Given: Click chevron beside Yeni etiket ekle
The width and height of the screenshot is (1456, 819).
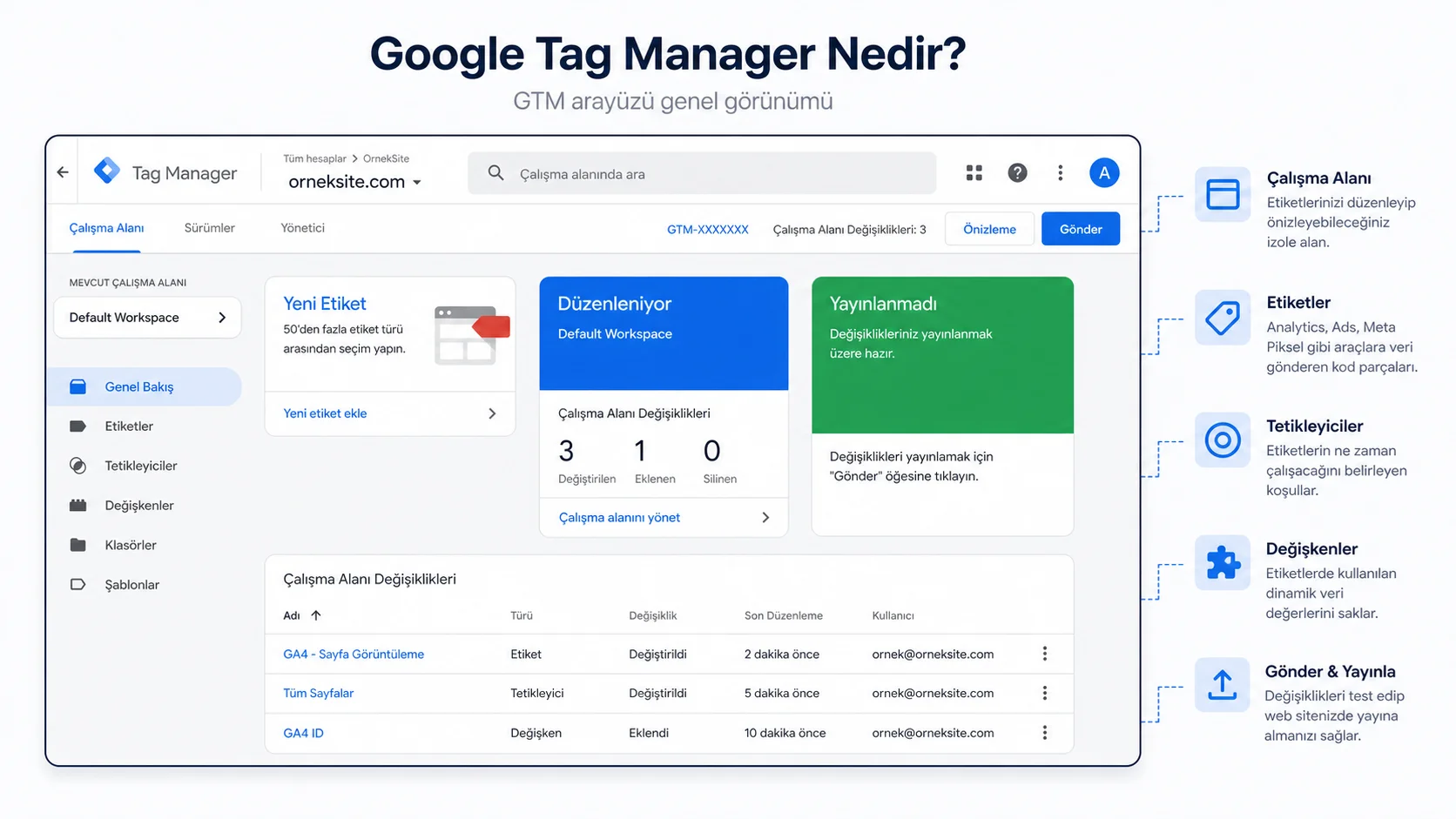Looking at the screenshot, I should 492,413.
